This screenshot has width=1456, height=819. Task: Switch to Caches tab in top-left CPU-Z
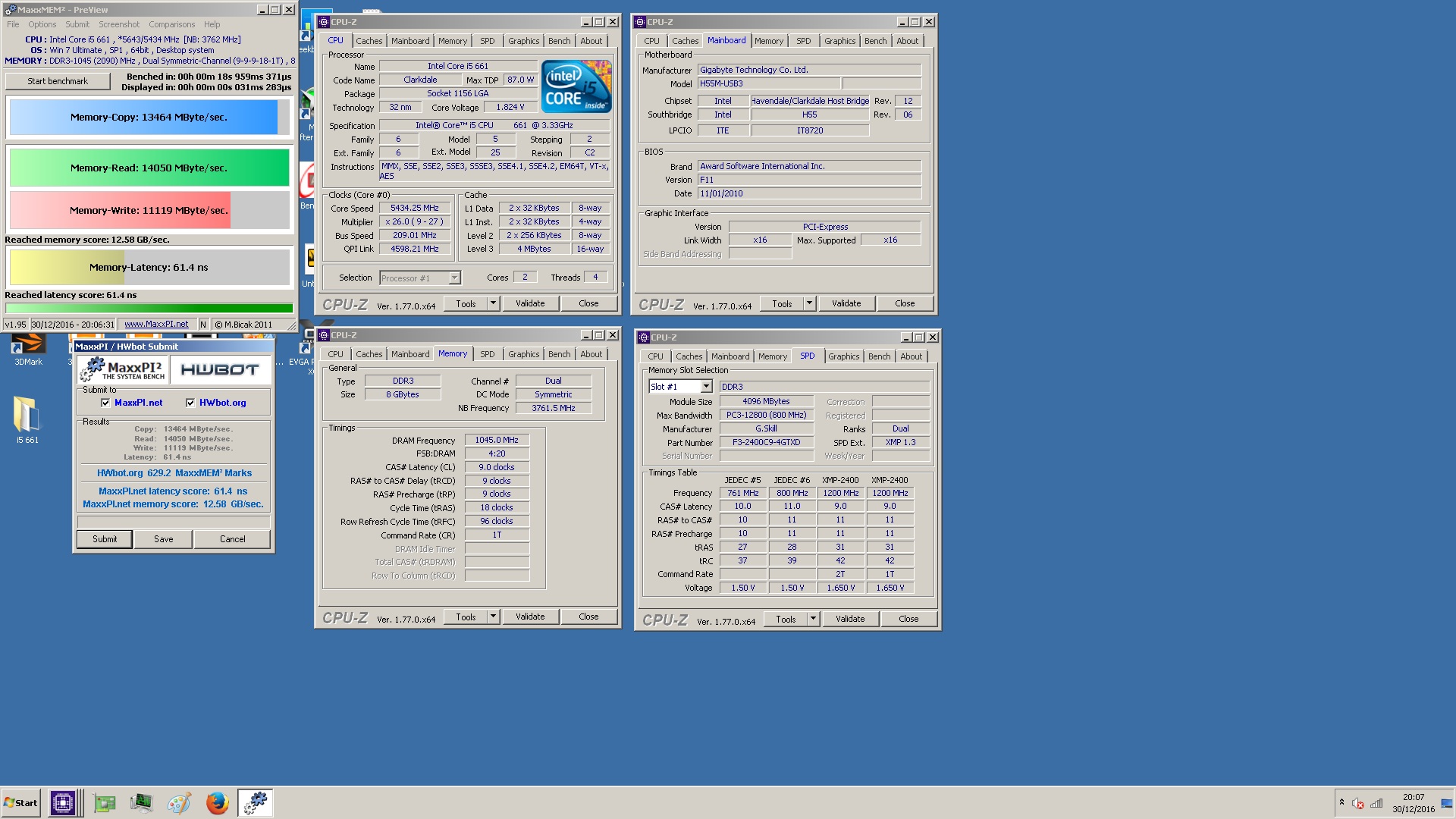click(x=369, y=41)
